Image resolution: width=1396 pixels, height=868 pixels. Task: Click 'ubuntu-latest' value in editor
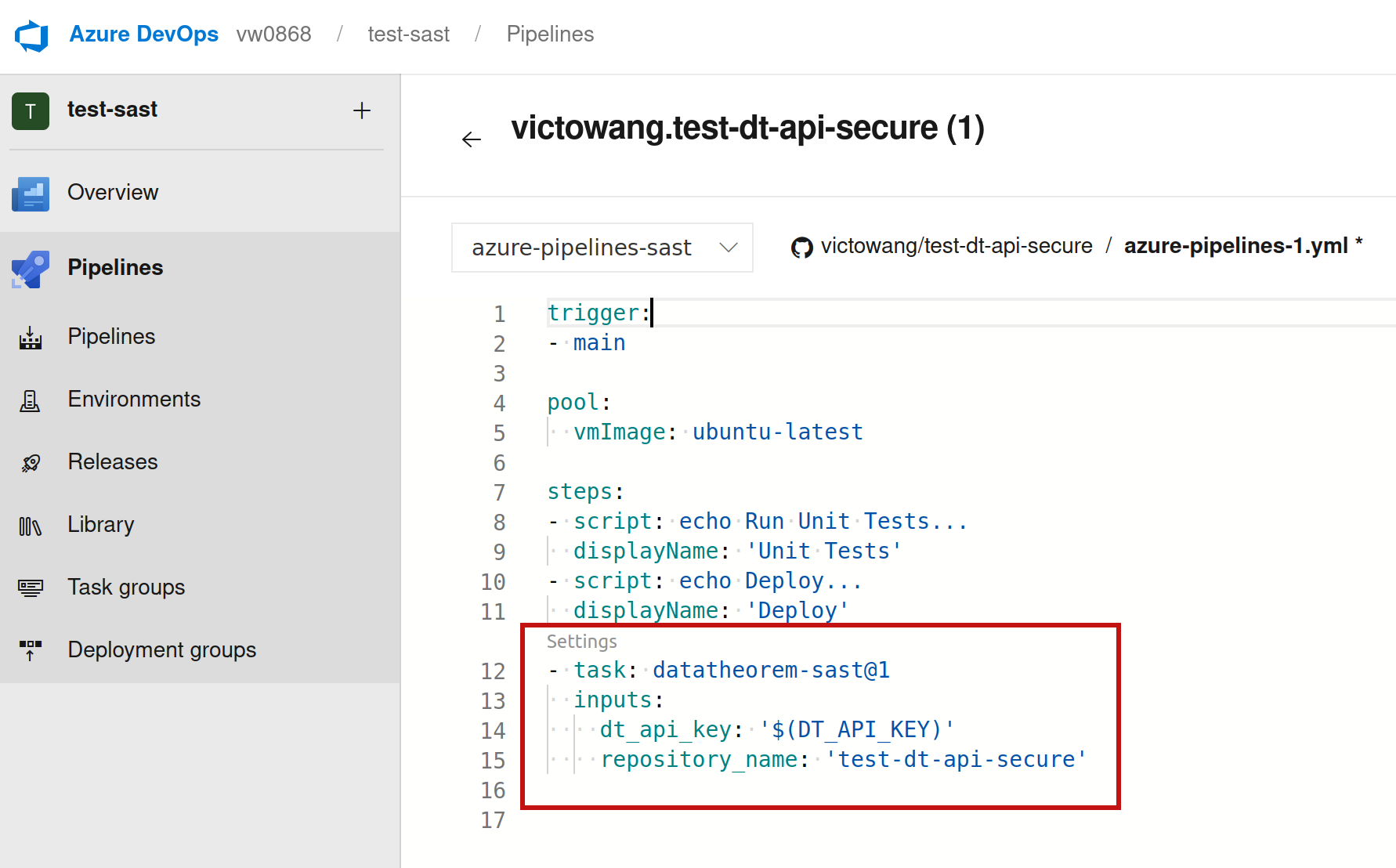(777, 432)
